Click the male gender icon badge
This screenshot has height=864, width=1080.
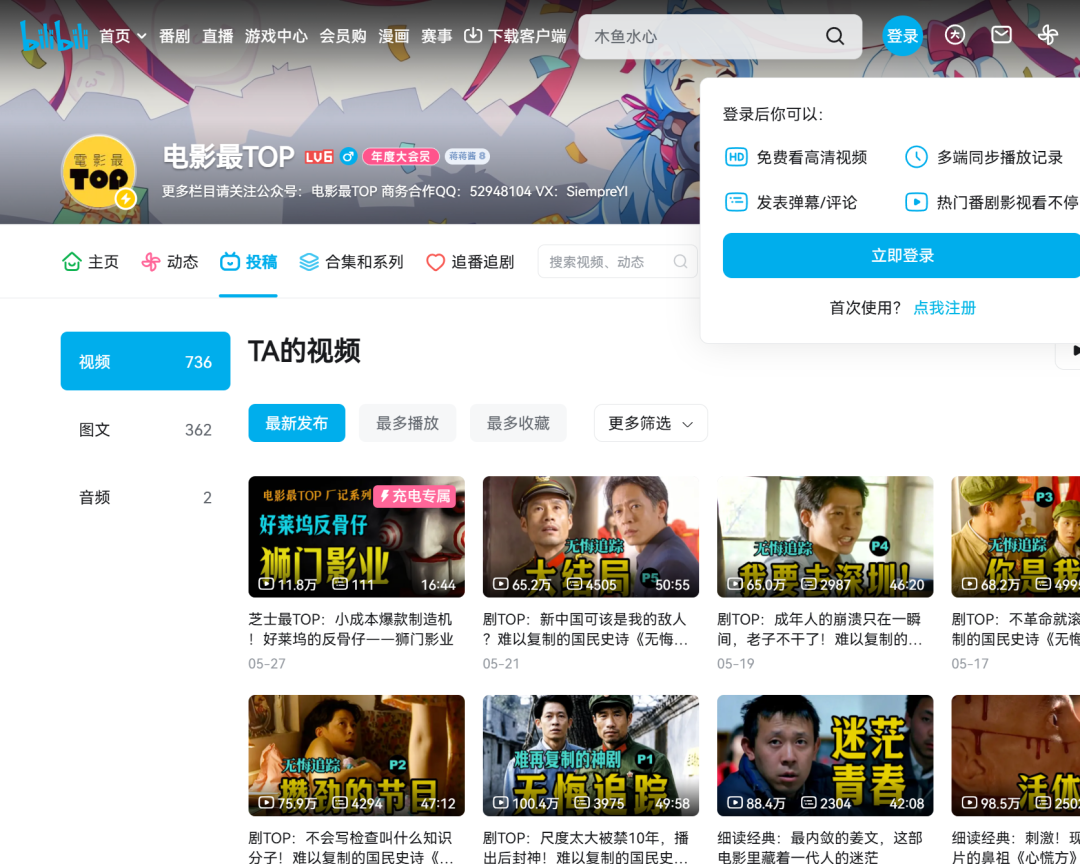[349, 156]
